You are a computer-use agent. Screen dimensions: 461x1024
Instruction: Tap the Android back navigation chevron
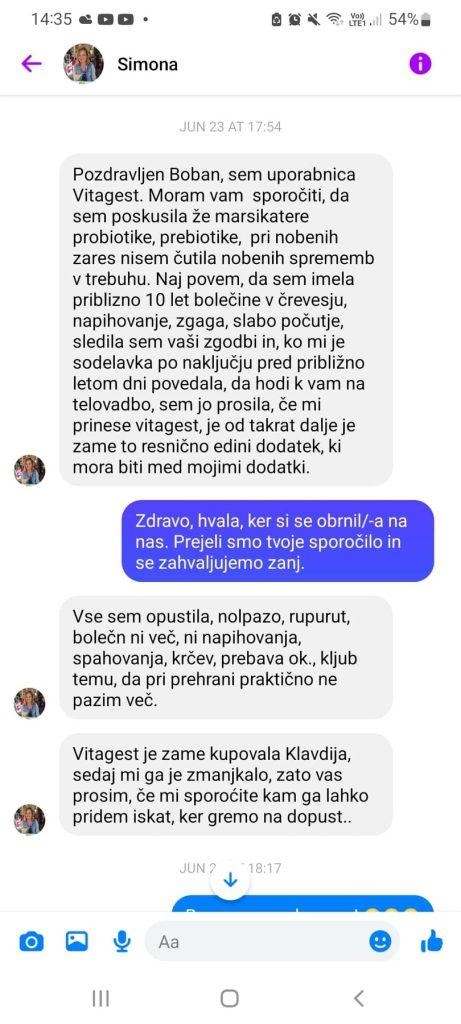pyautogui.click(x=358, y=998)
